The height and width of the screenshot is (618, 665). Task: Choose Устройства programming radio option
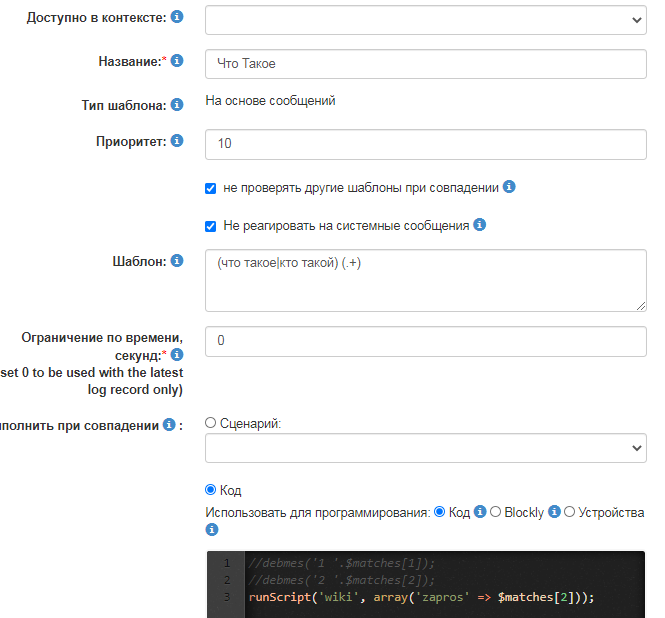pyautogui.click(x=570, y=512)
